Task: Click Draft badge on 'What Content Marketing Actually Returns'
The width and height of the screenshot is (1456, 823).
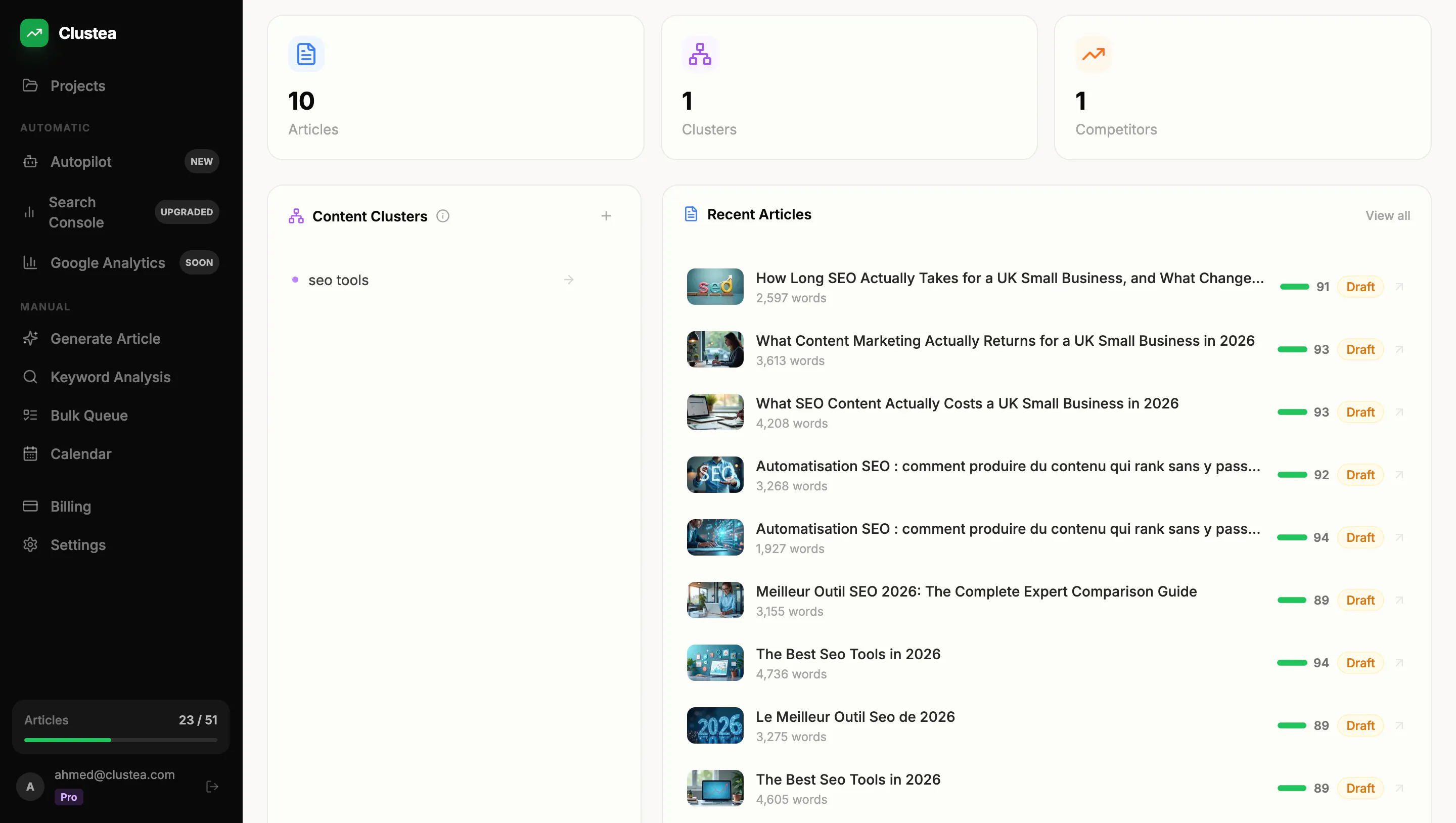Action: click(x=1360, y=349)
